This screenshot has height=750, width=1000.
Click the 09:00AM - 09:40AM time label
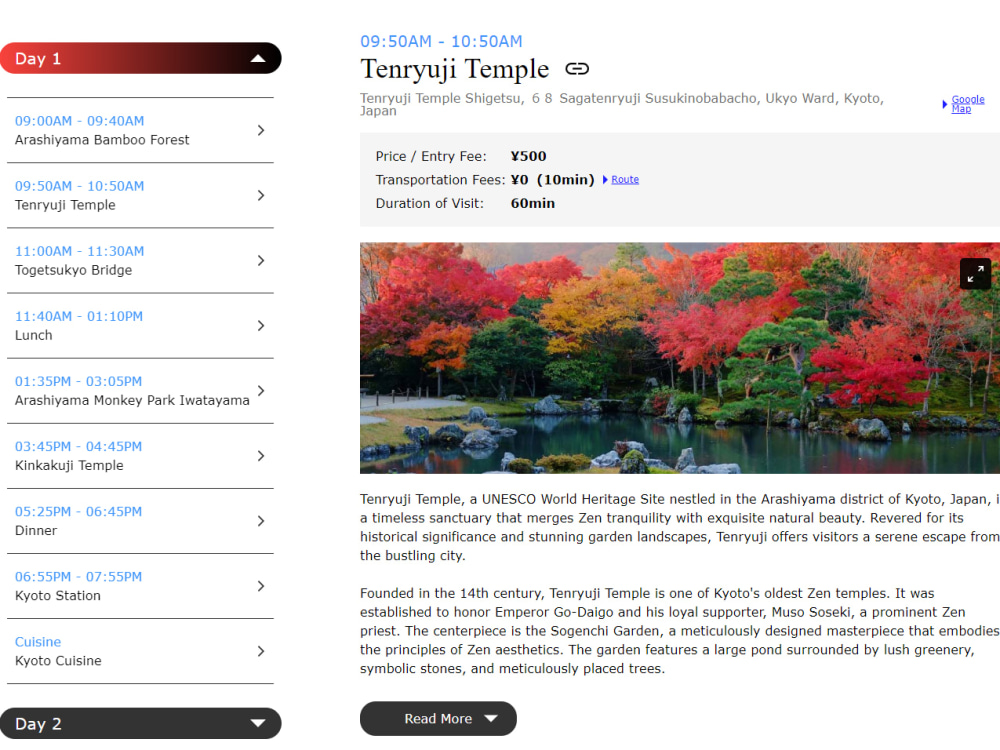[x=80, y=121]
